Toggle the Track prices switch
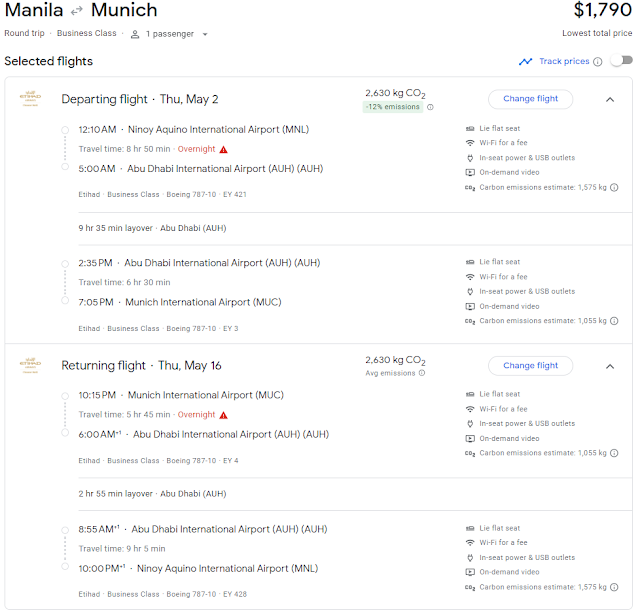 621,61
